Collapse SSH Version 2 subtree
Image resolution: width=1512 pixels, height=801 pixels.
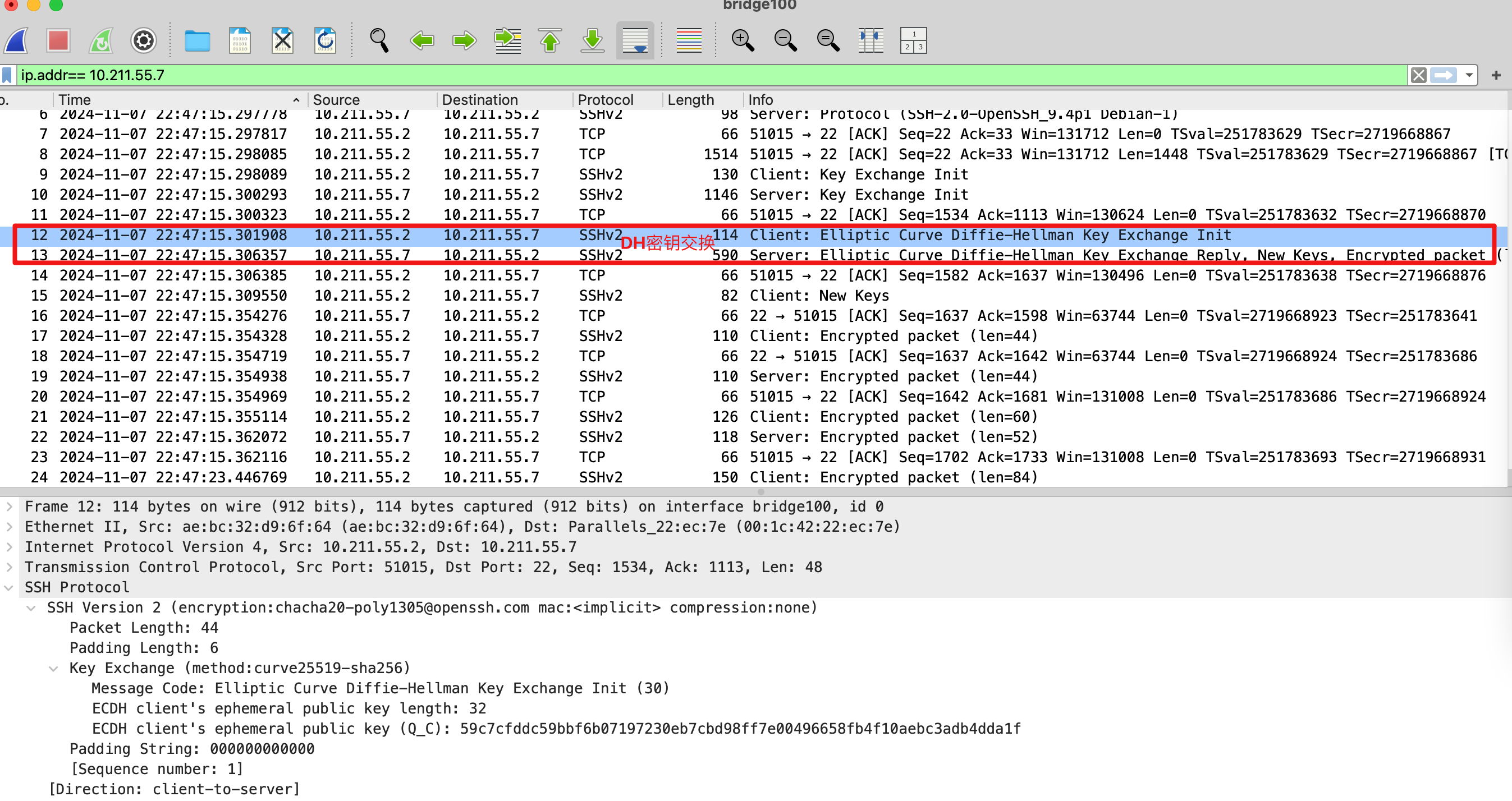coord(31,607)
